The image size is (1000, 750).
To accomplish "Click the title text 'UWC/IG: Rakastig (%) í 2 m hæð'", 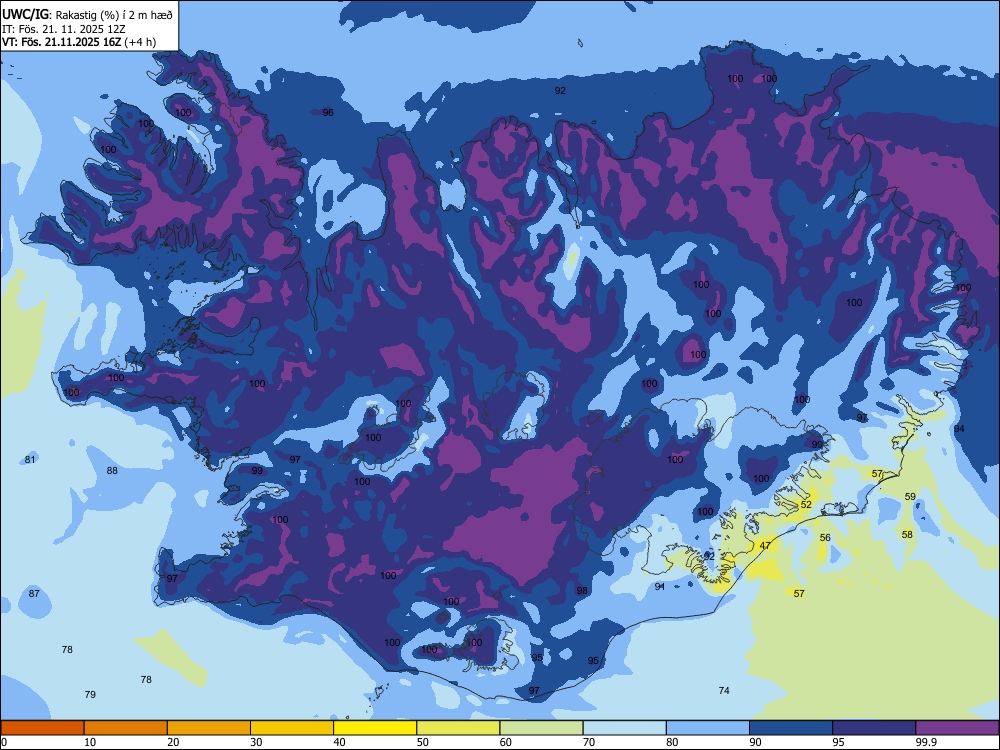I will [x=87, y=14].
